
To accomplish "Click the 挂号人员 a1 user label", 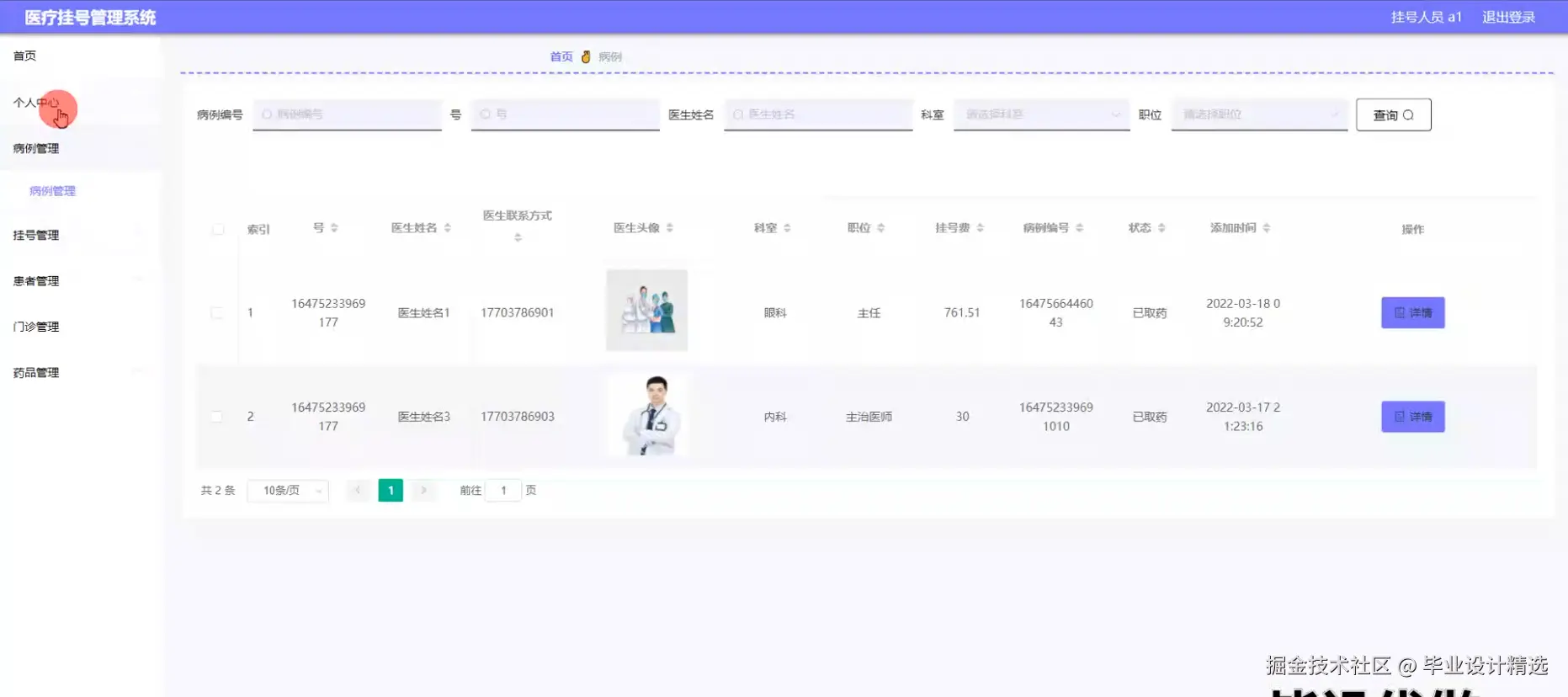I will 1426,17.
